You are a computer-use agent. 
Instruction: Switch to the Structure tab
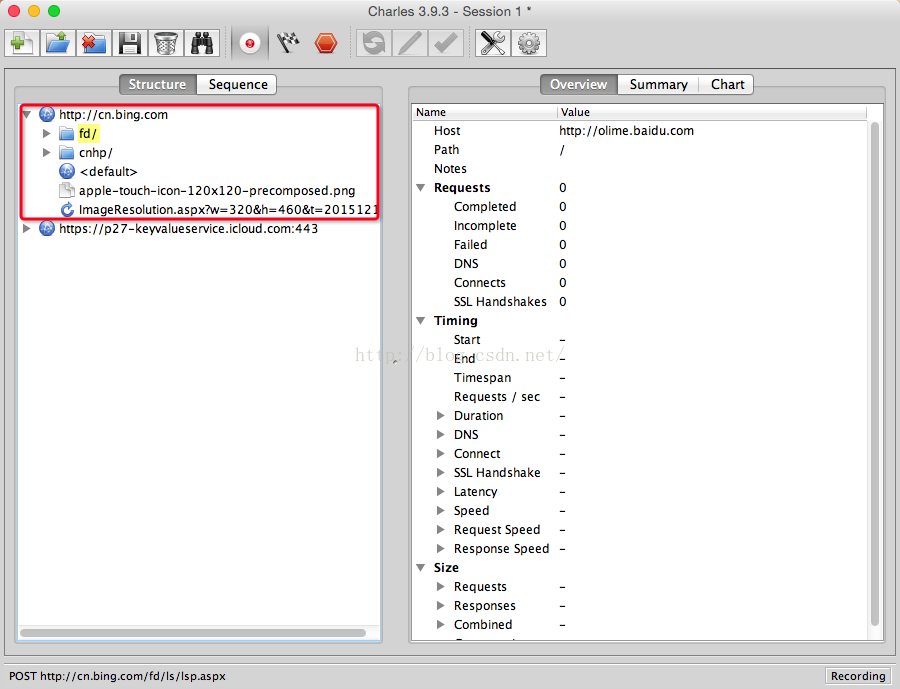pos(158,84)
